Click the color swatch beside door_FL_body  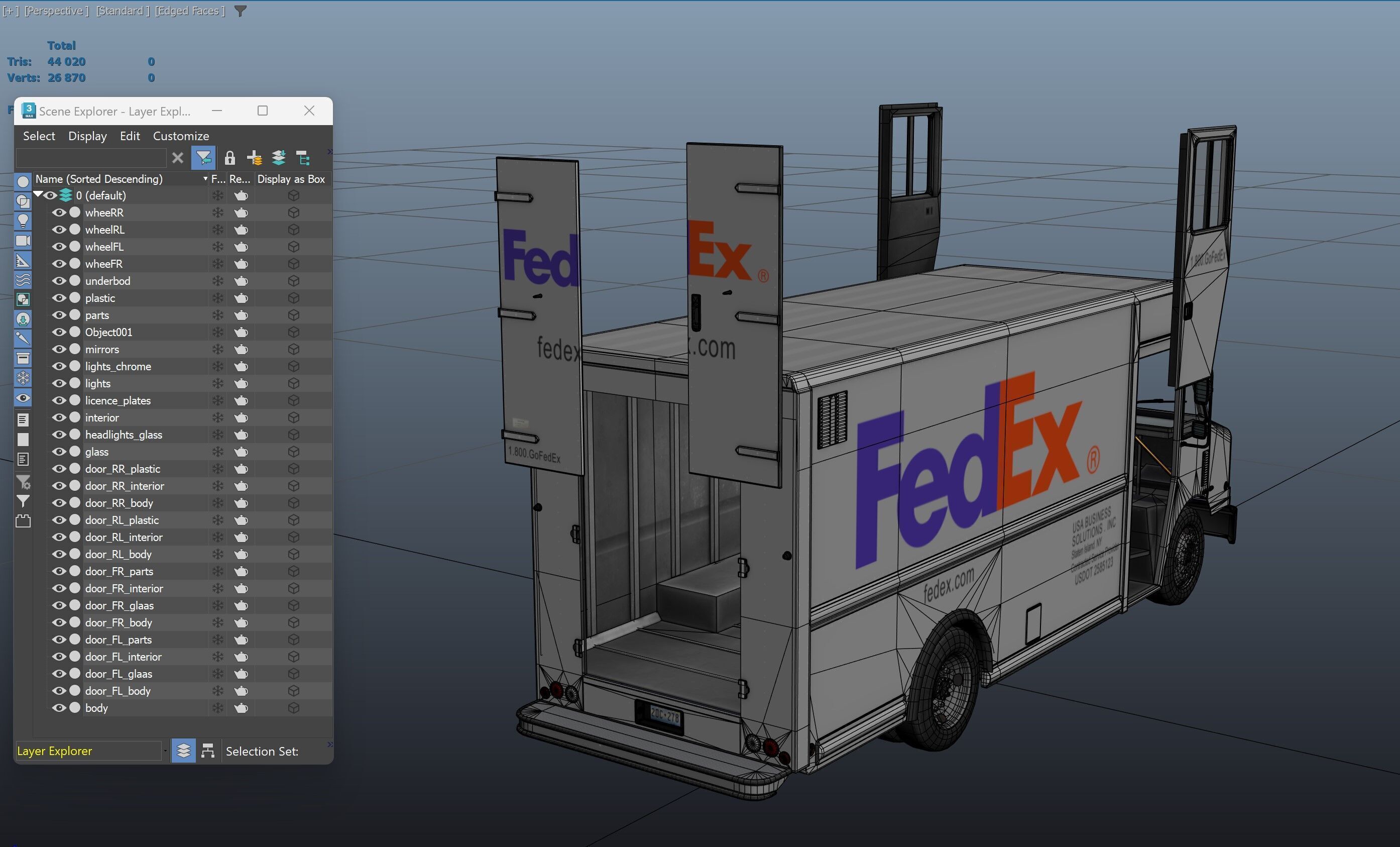point(74,691)
